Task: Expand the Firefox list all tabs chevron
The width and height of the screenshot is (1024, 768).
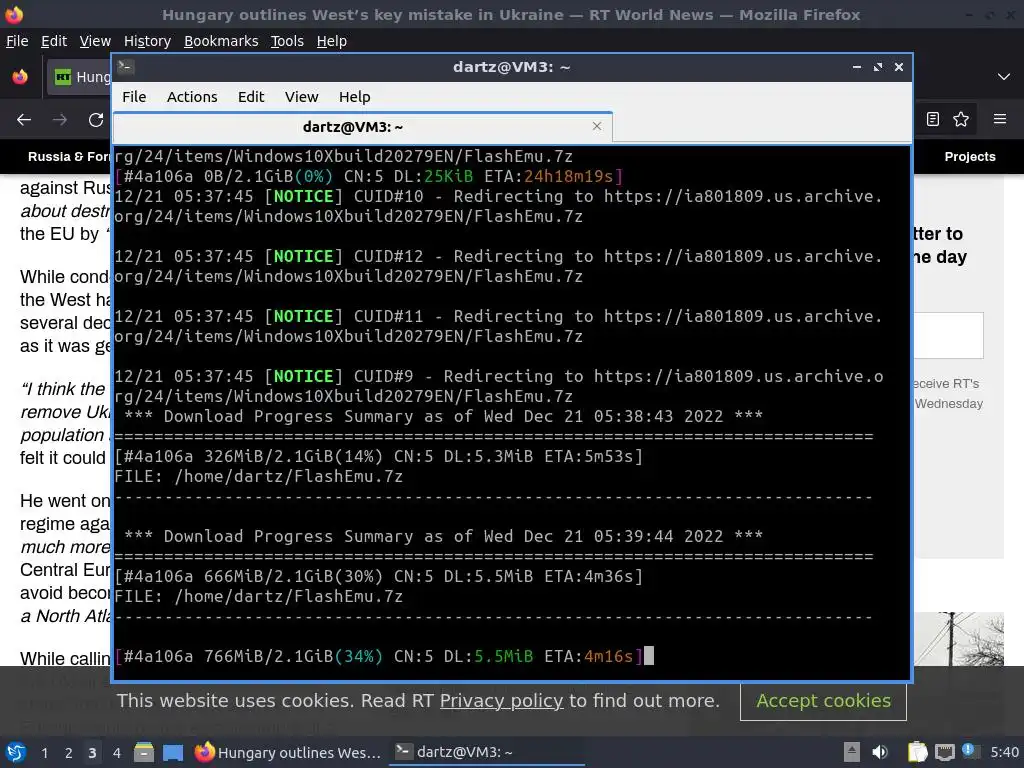Action: (1004, 77)
